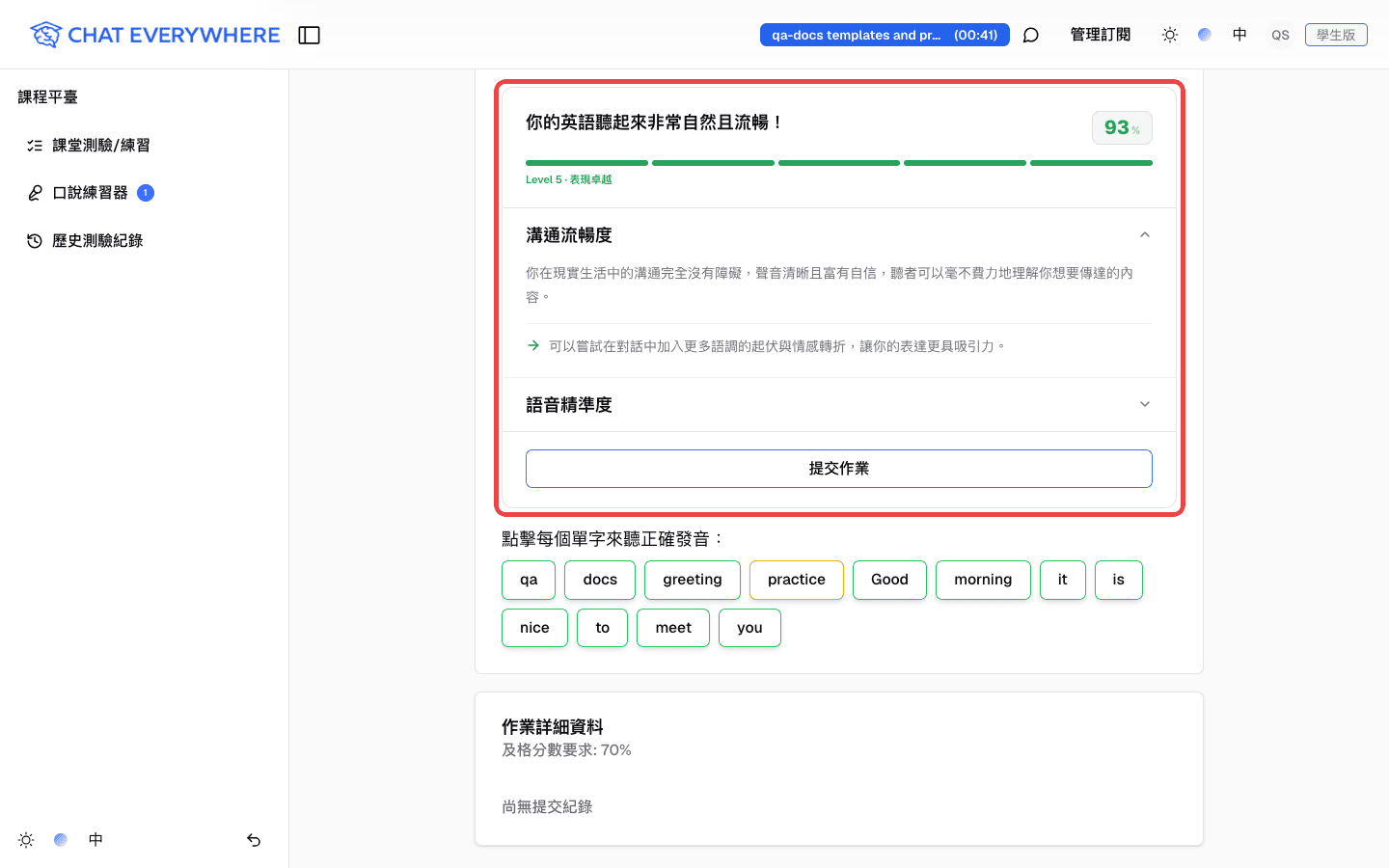Click the 中 language icon at sidebar bottom
The image size is (1389, 868).
click(x=95, y=840)
